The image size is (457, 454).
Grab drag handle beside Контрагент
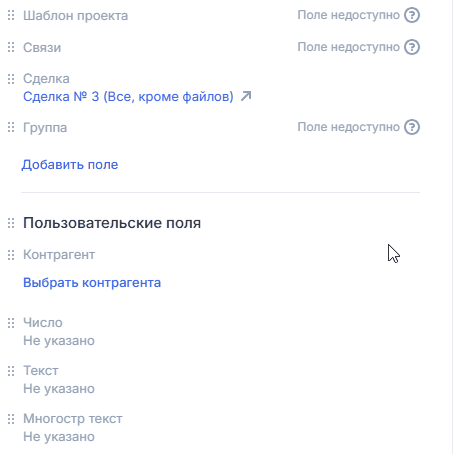11,255
